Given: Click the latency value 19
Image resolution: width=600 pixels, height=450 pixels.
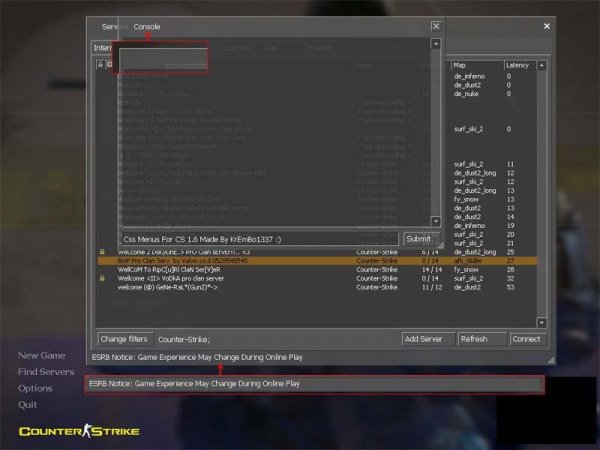Looking at the screenshot, I should point(510,225).
